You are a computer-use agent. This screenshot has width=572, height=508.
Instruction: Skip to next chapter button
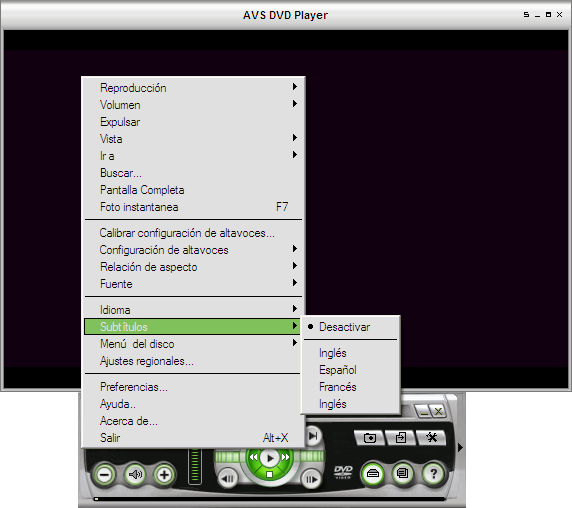(313, 436)
